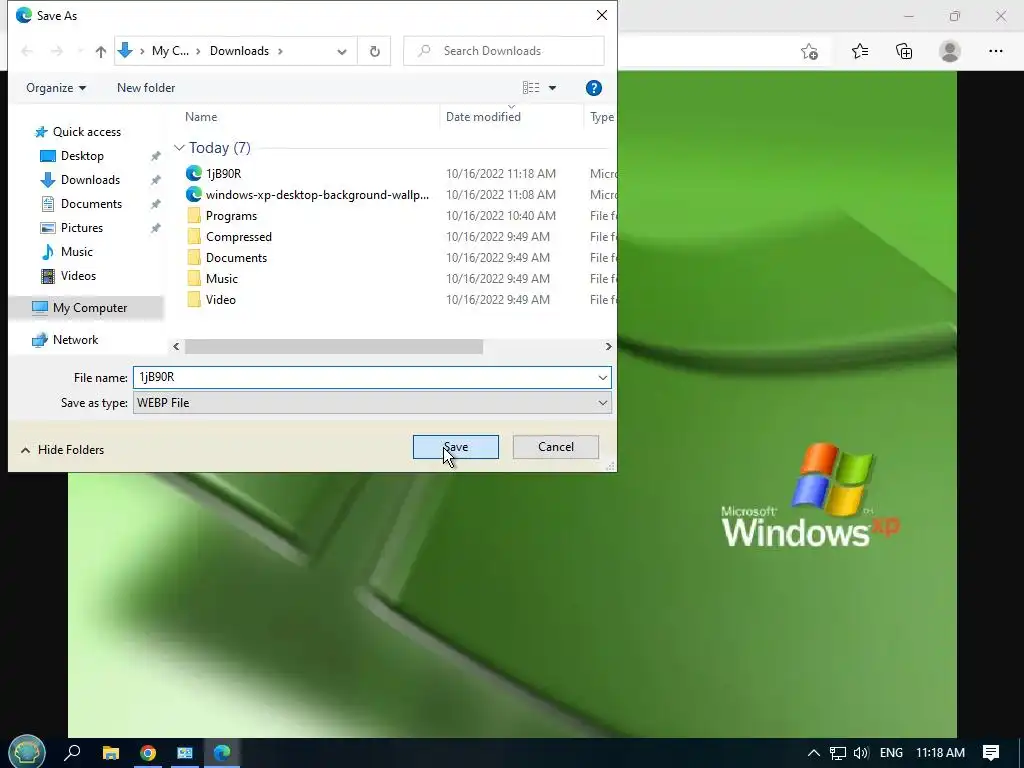Open the Action Center notifications icon
This screenshot has height=768, width=1024.
(x=991, y=753)
